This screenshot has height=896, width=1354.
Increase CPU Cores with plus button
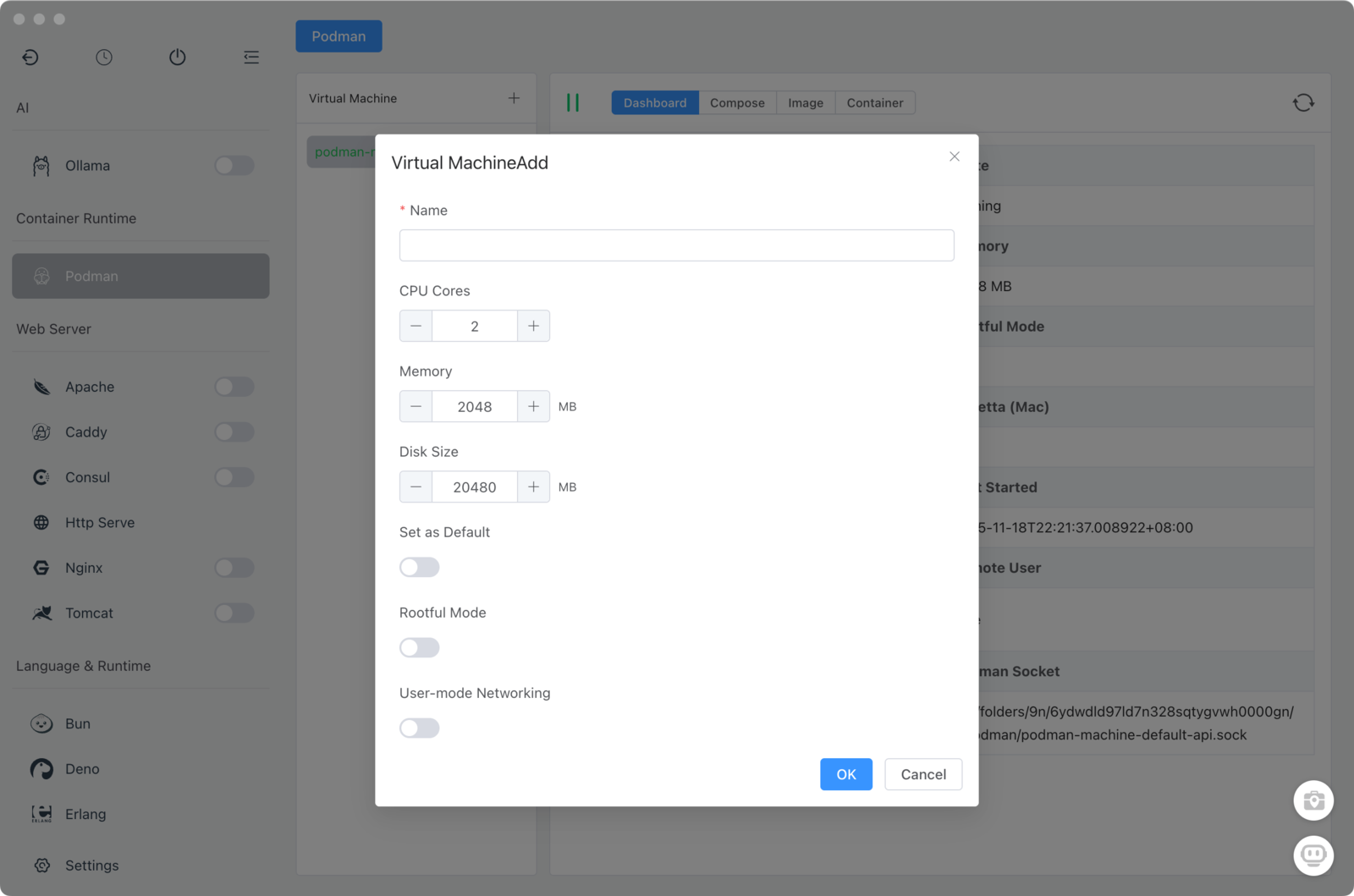click(x=533, y=326)
